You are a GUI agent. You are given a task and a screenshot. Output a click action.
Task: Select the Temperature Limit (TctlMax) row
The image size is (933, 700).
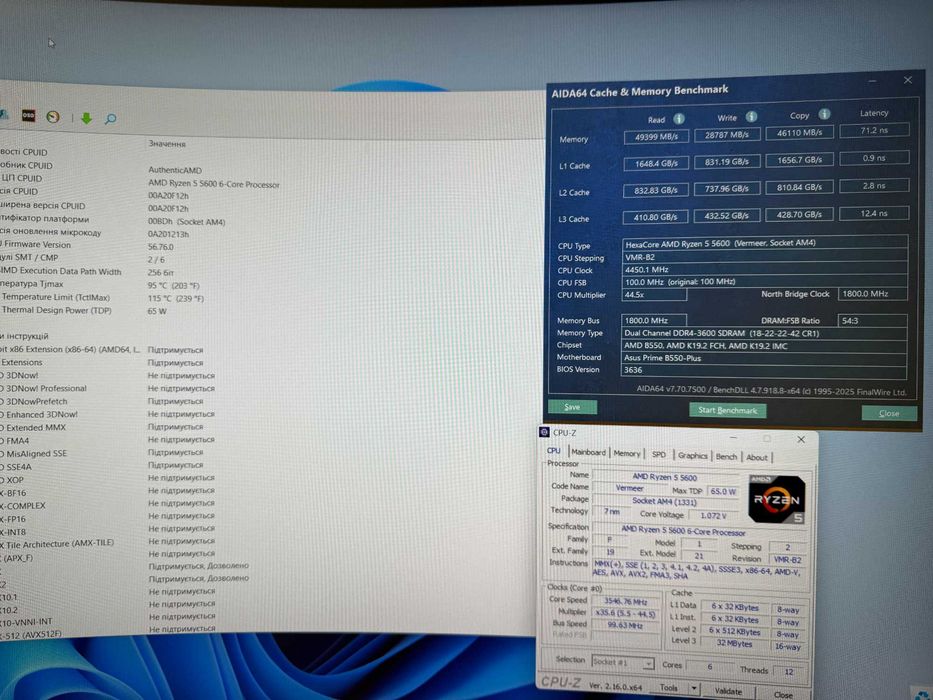(55, 297)
